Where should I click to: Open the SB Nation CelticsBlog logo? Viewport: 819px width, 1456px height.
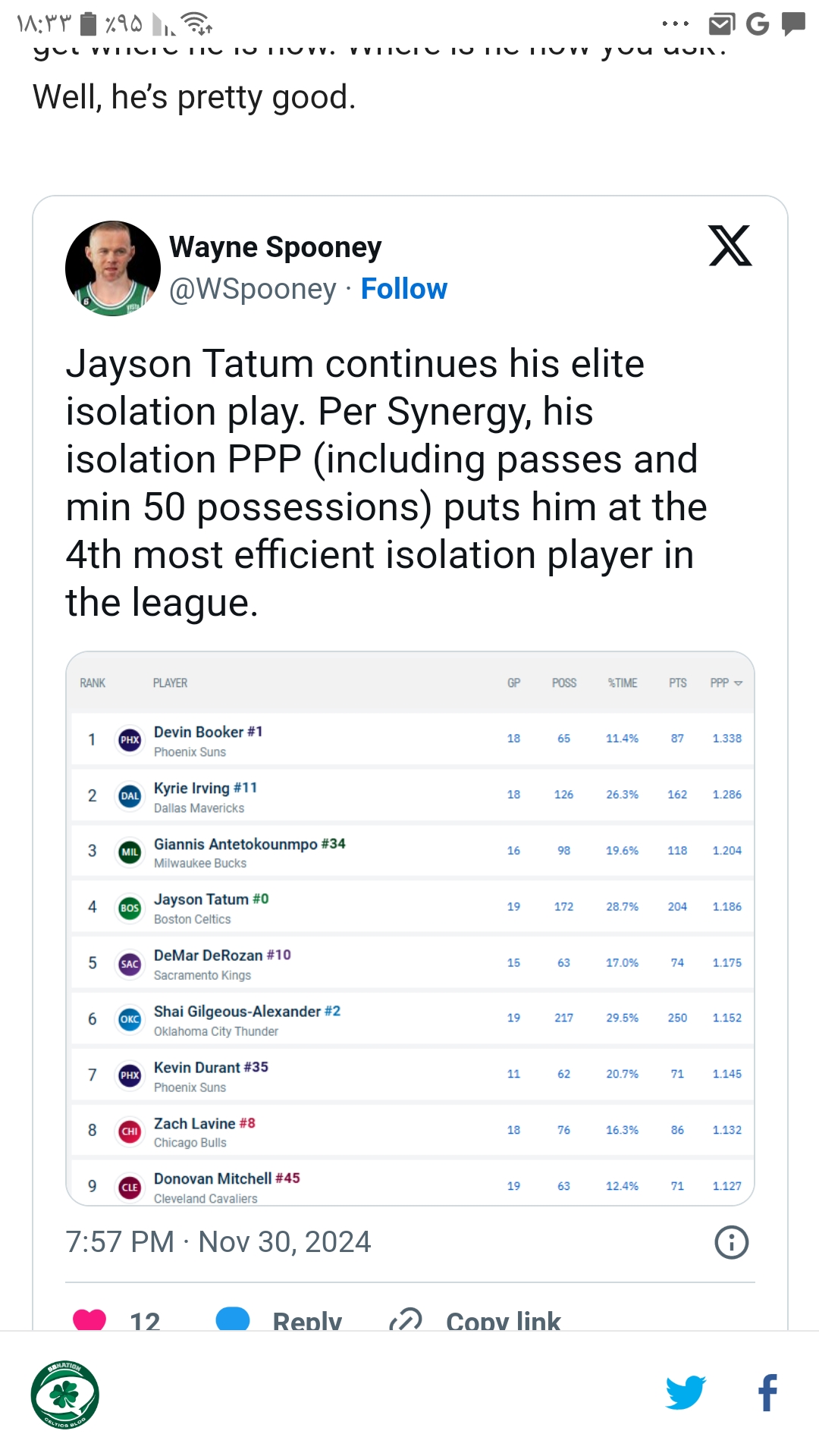65,1395
